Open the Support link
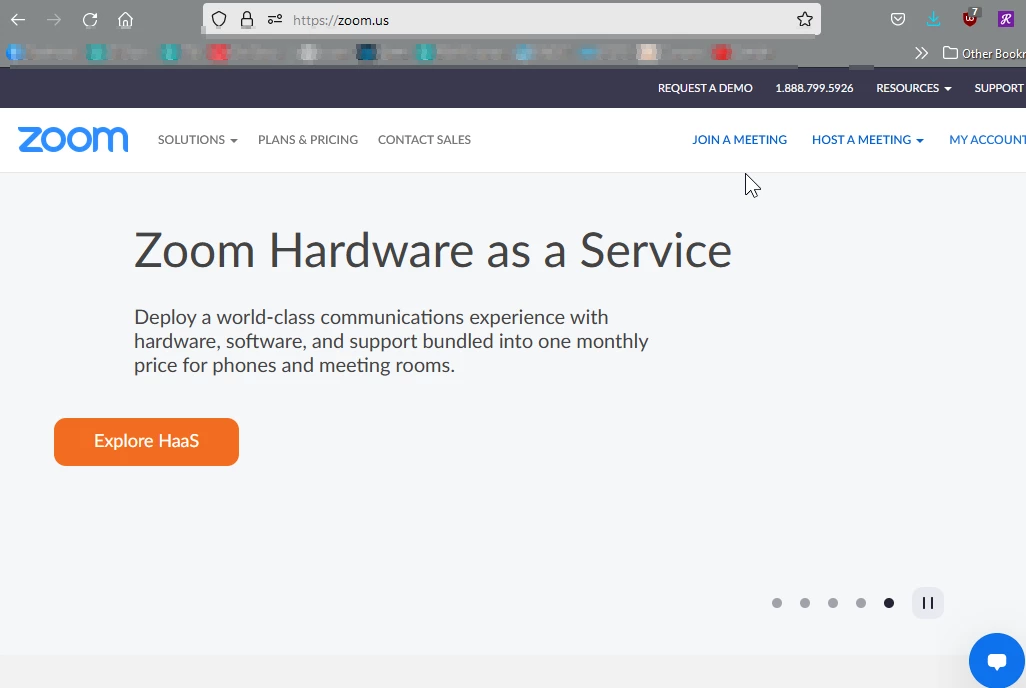Image resolution: width=1026 pixels, height=688 pixels. coord(999,88)
